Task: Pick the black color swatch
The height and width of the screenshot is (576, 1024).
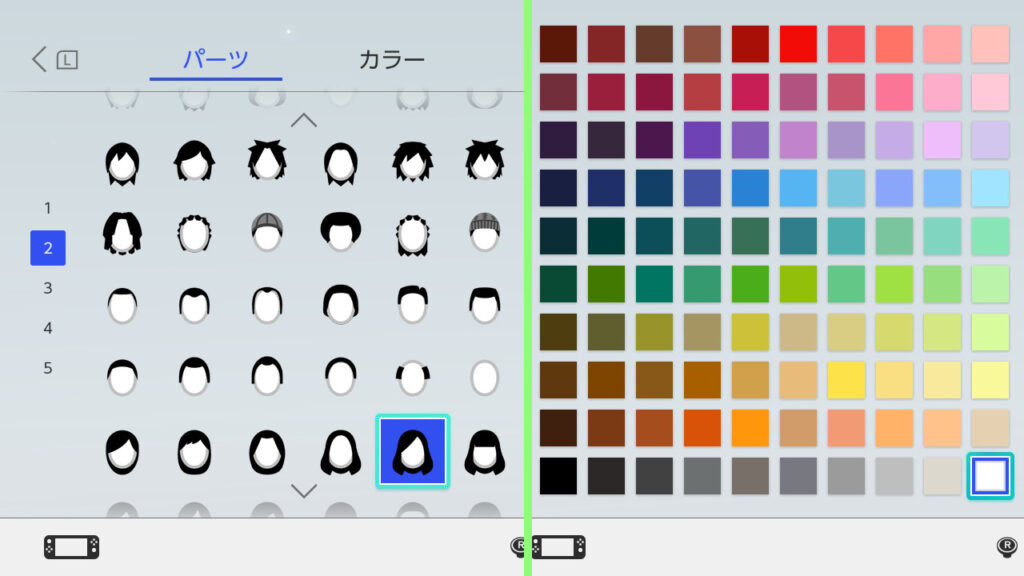Action: [558, 476]
